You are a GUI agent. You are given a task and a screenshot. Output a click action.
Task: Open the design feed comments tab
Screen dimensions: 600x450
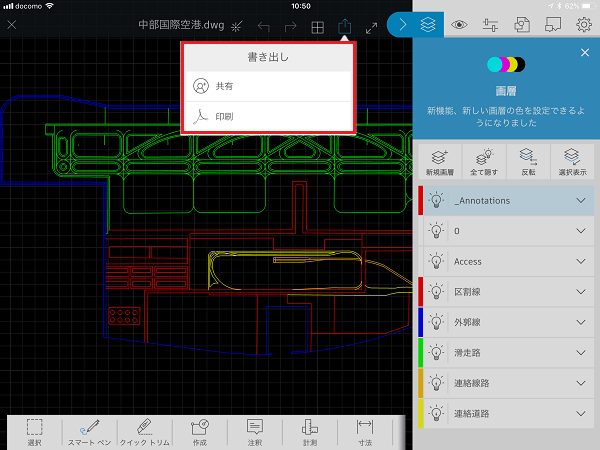pyautogui.click(x=553, y=25)
